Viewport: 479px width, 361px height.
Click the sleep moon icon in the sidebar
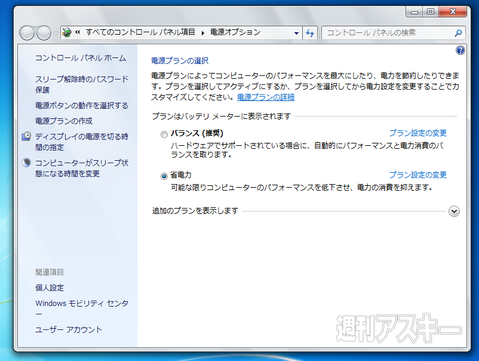pyautogui.click(x=26, y=163)
